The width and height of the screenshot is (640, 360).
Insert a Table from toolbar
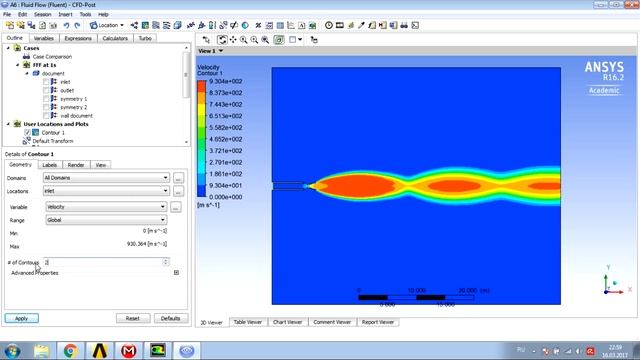pyautogui.click(x=280, y=25)
